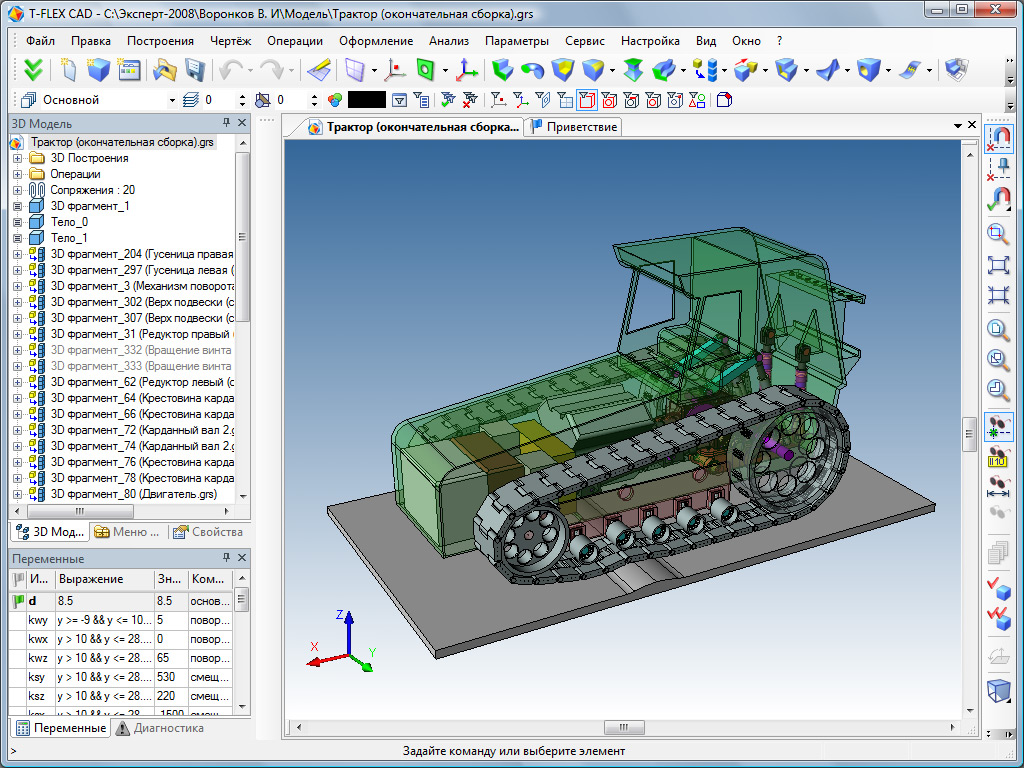
Task: Toggle the green-check magnet snap option
Action: point(998,200)
